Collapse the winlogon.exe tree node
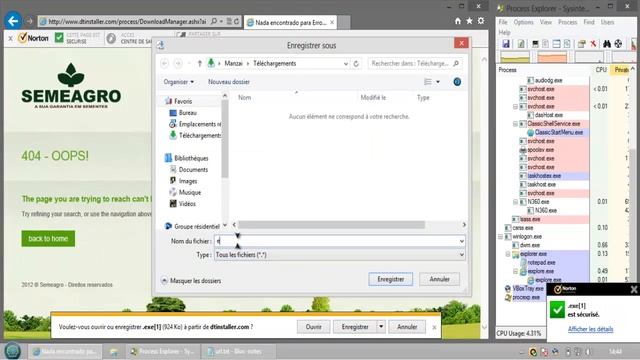Image resolution: width=640 pixels, height=360 pixels. (500, 236)
